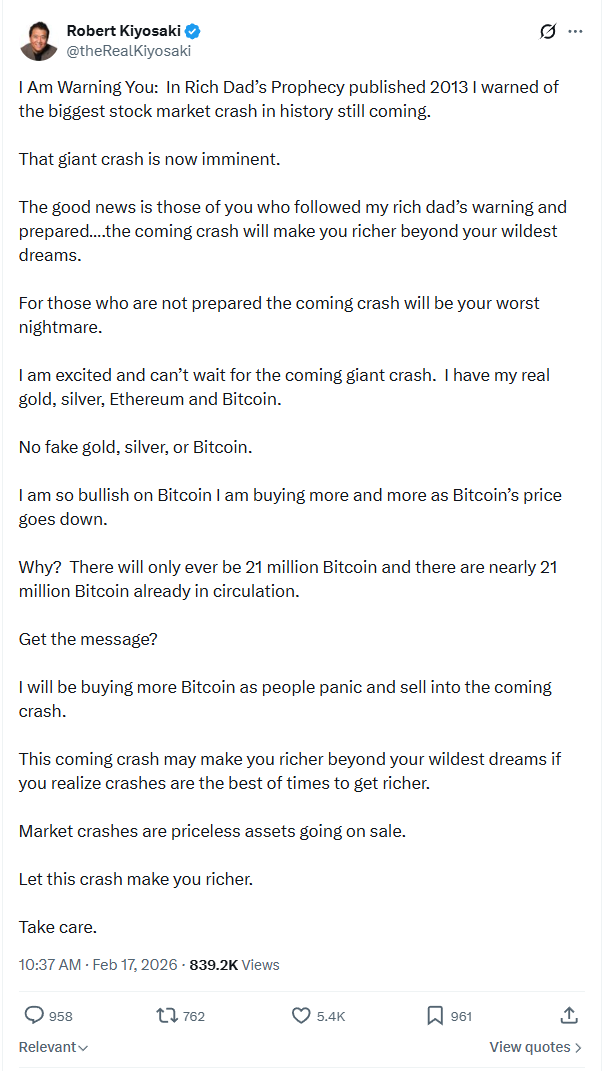Bookmark this post using the bookmark icon

coord(435,1015)
